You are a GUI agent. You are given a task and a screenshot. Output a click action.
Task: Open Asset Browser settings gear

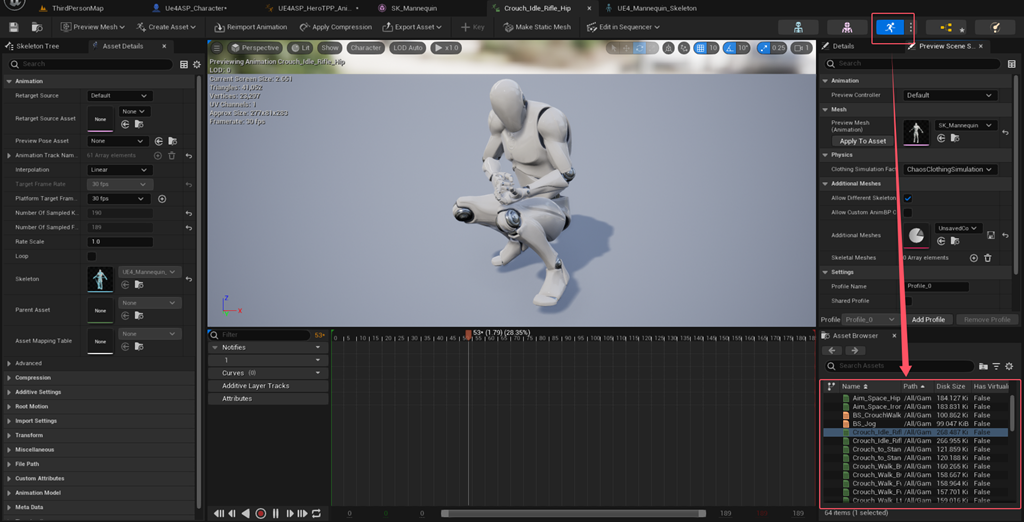point(1009,366)
